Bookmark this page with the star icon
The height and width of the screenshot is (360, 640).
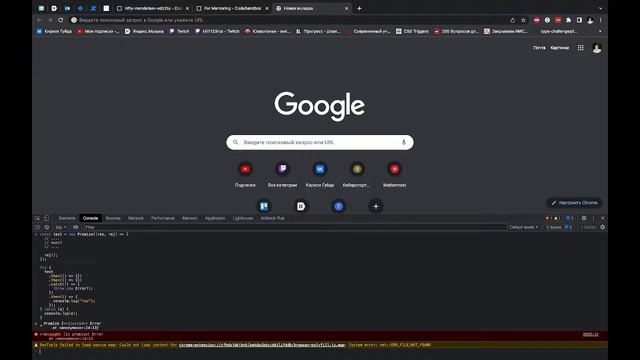(x=523, y=20)
